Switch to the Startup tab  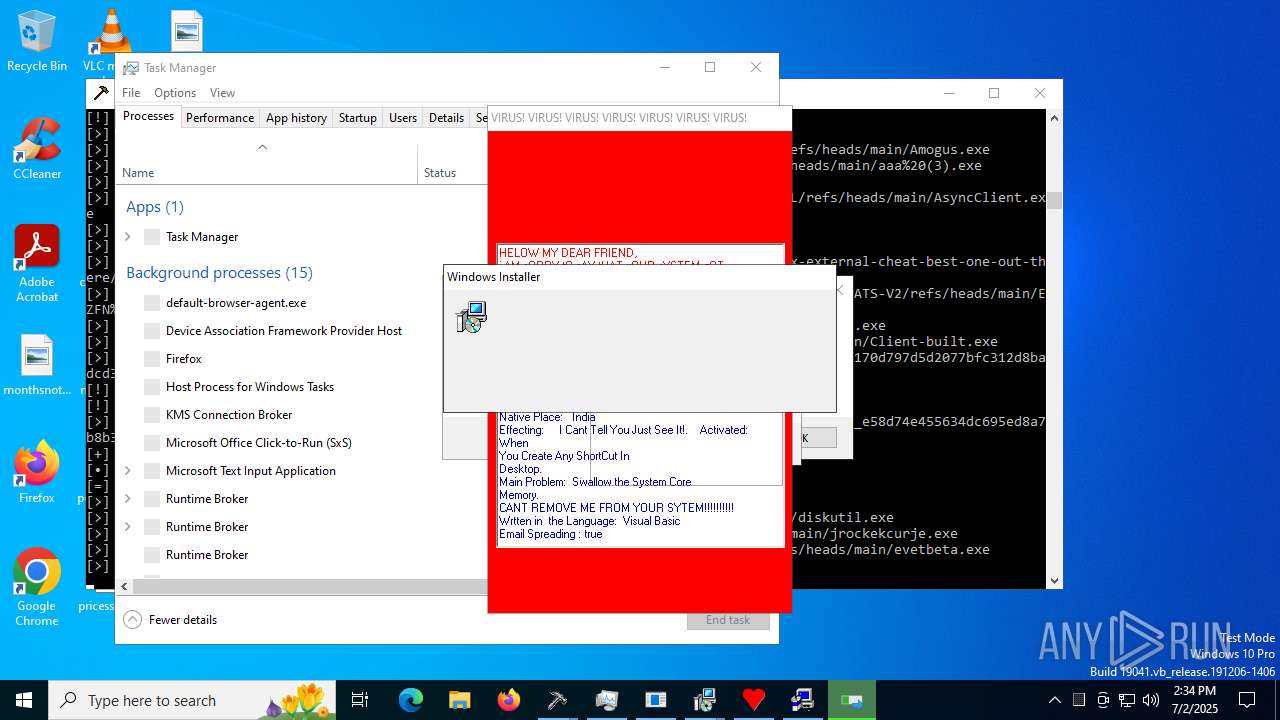[357, 118]
